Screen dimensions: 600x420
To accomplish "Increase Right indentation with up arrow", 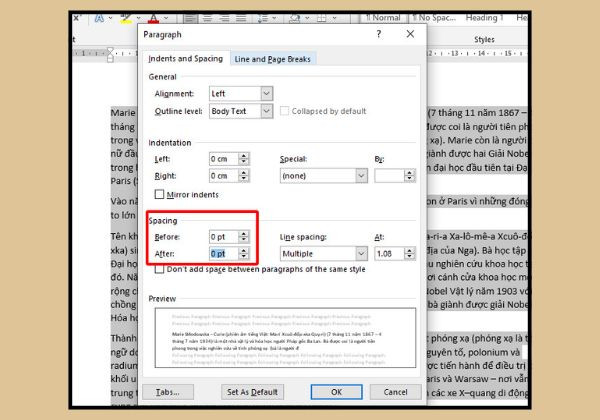I will pyautogui.click(x=244, y=173).
